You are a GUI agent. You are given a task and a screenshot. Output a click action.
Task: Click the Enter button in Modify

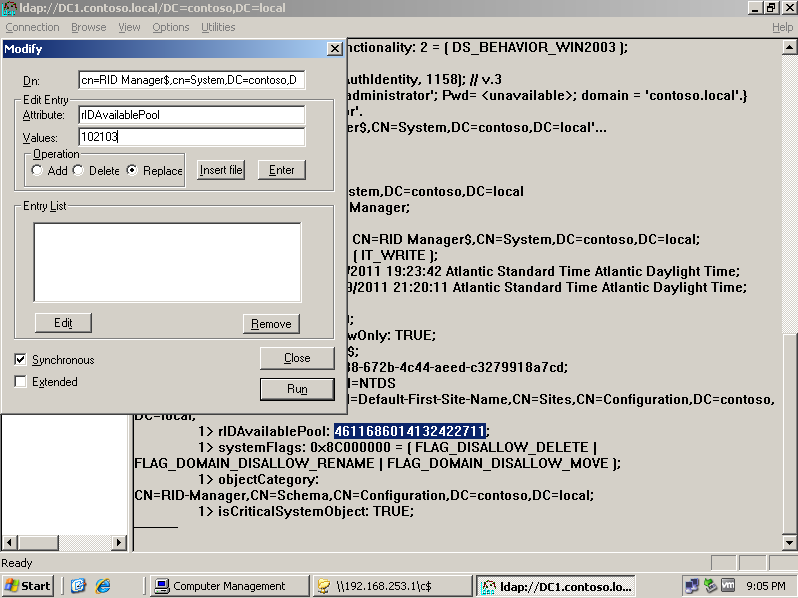[x=281, y=170]
